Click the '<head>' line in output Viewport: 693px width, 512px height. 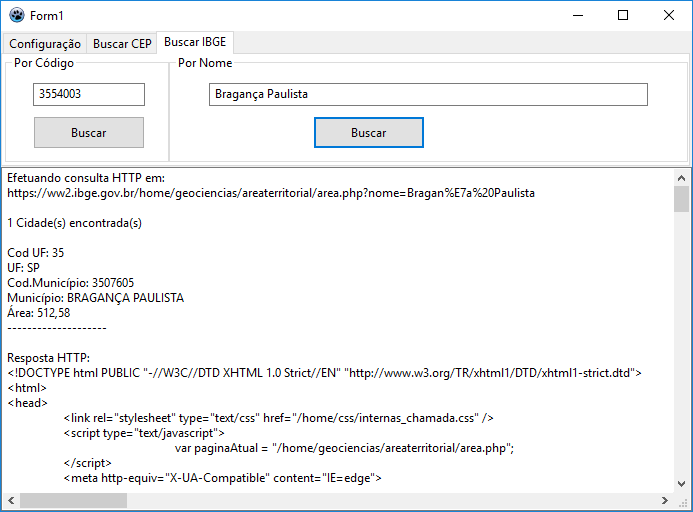[x=27, y=403]
